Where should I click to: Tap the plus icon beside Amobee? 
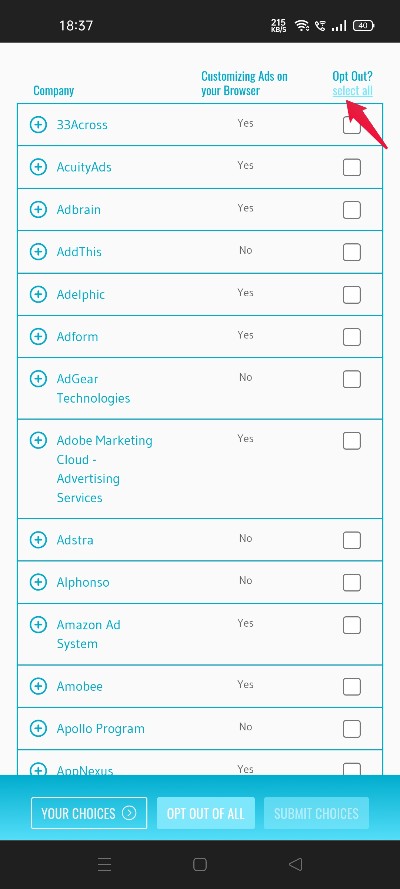pyautogui.click(x=38, y=686)
